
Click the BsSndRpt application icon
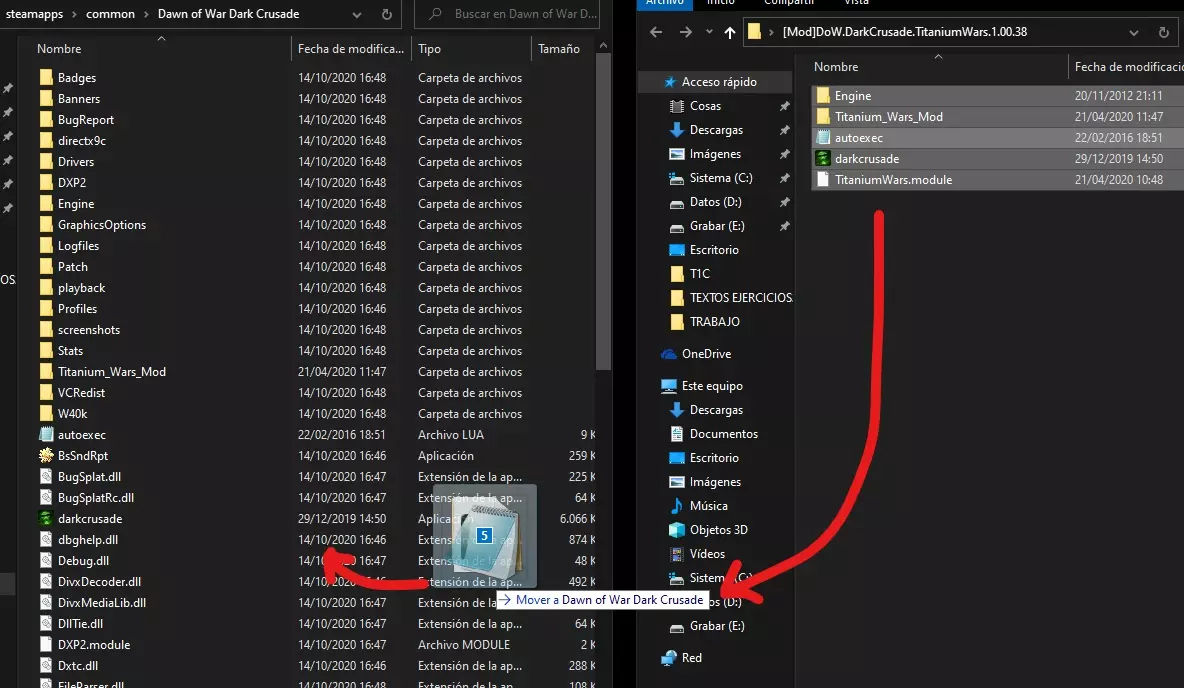point(46,455)
